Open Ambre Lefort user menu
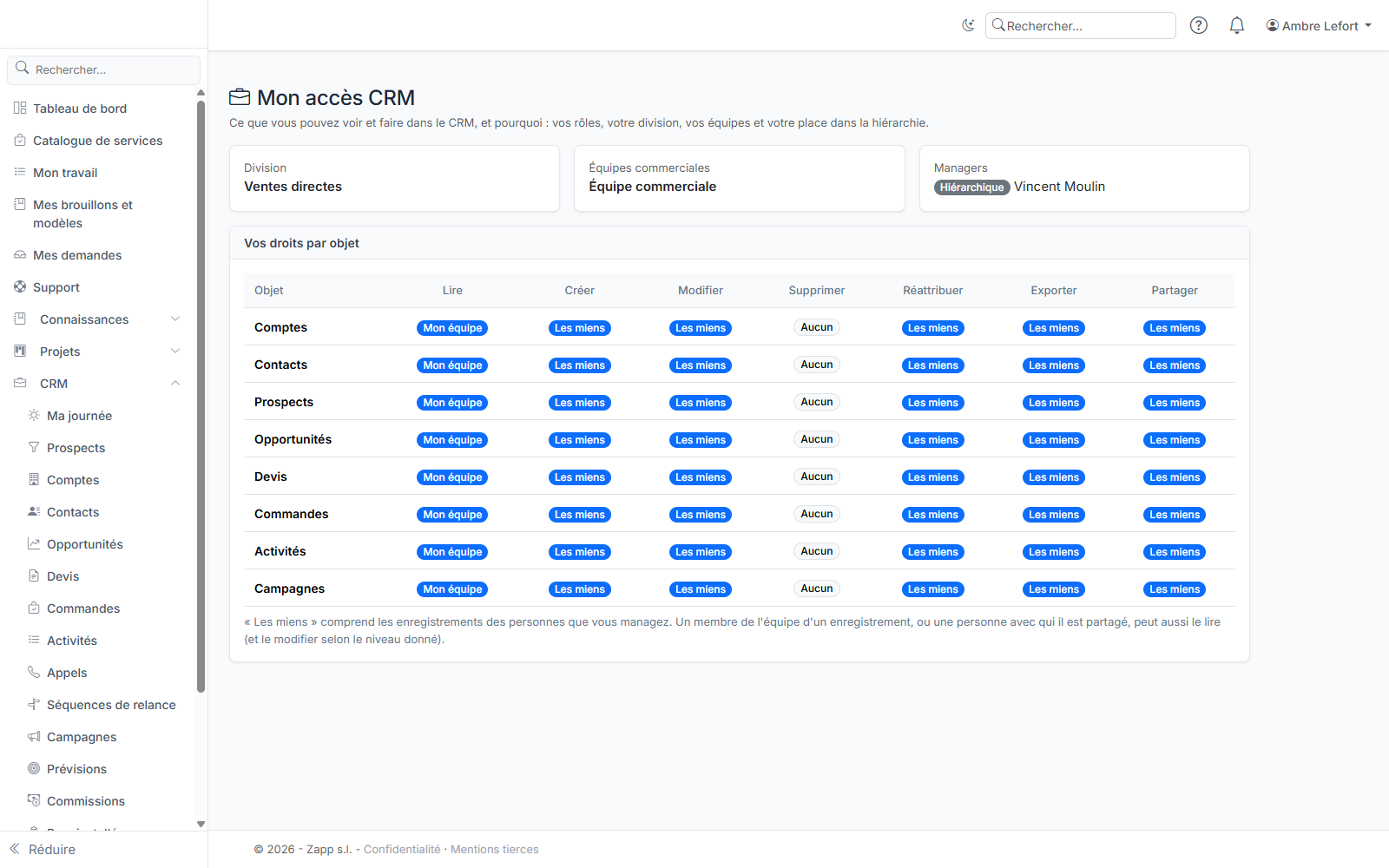1389x868 pixels. click(1319, 26)
